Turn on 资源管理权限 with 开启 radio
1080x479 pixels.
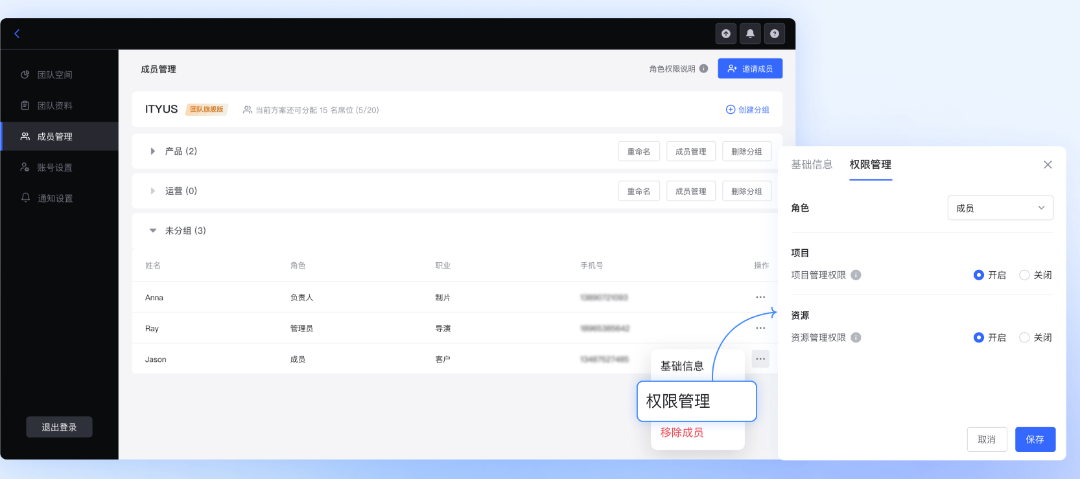point(978,338)
